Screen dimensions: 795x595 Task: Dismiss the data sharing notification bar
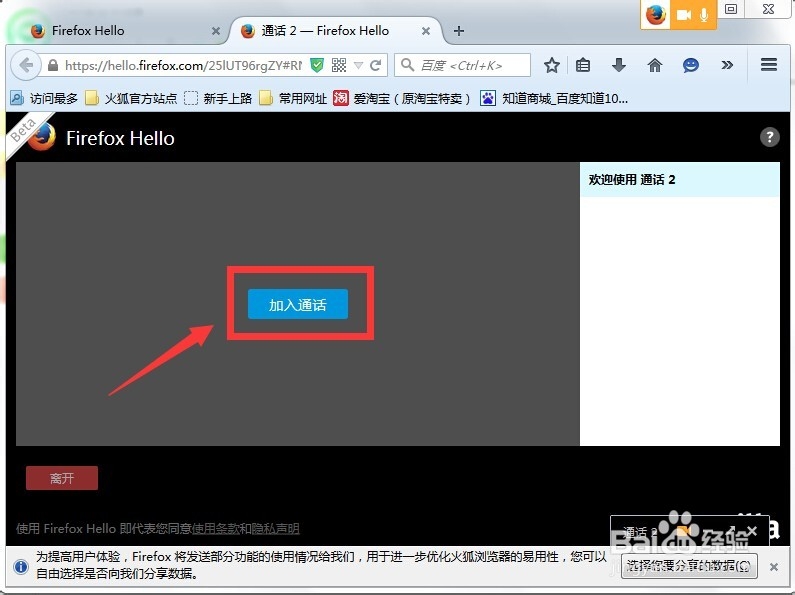774,567
